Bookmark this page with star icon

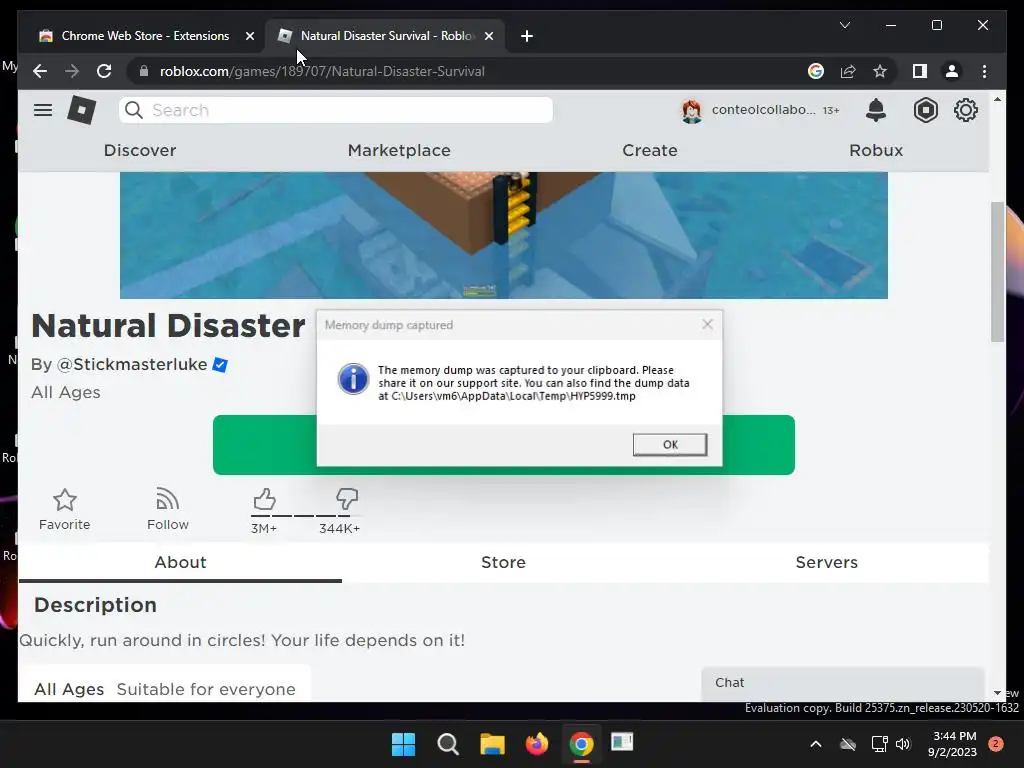coord(880,71)
